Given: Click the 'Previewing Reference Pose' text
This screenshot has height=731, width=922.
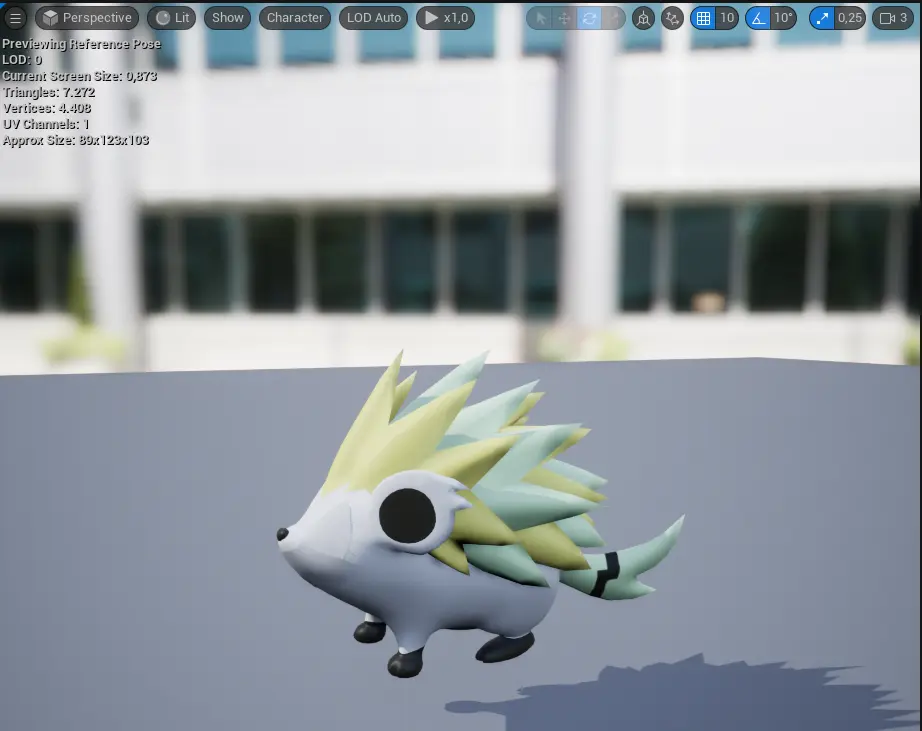Looking at the screenshot, I should point(81,44).
